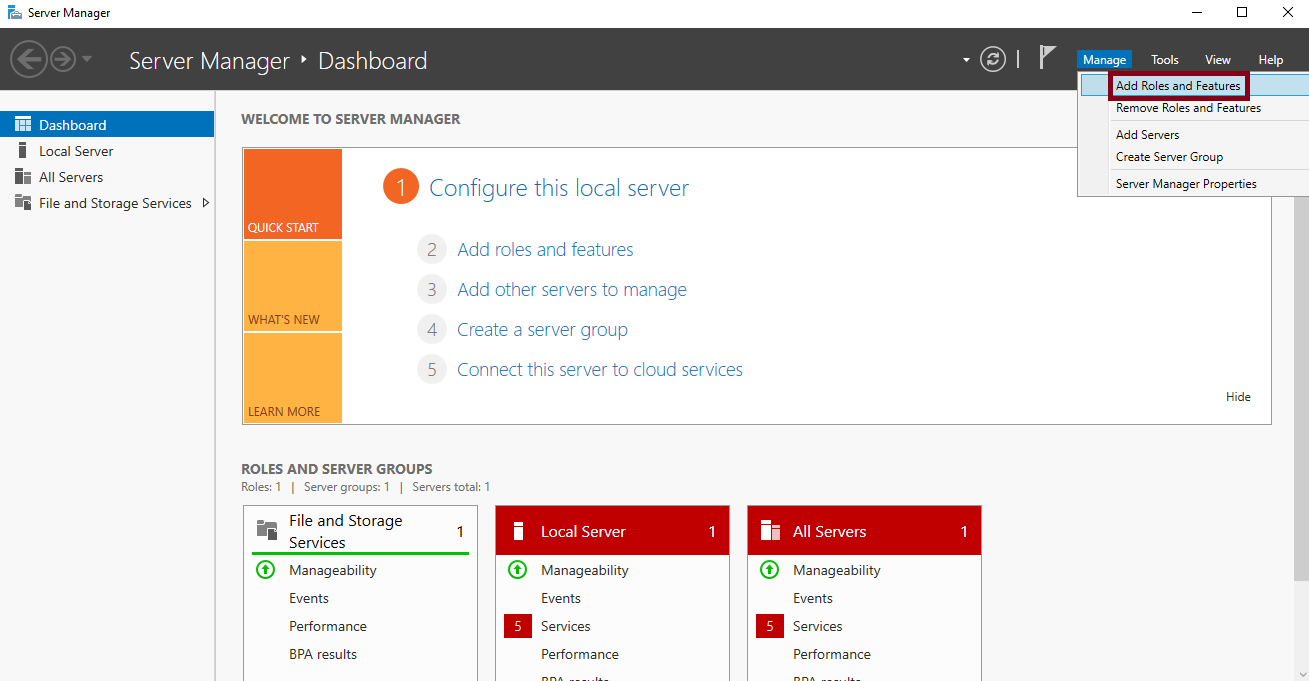This screenshot has height=681, width=1309.
Task: Open Services in Local Server tile
Action: click(566, 626)
